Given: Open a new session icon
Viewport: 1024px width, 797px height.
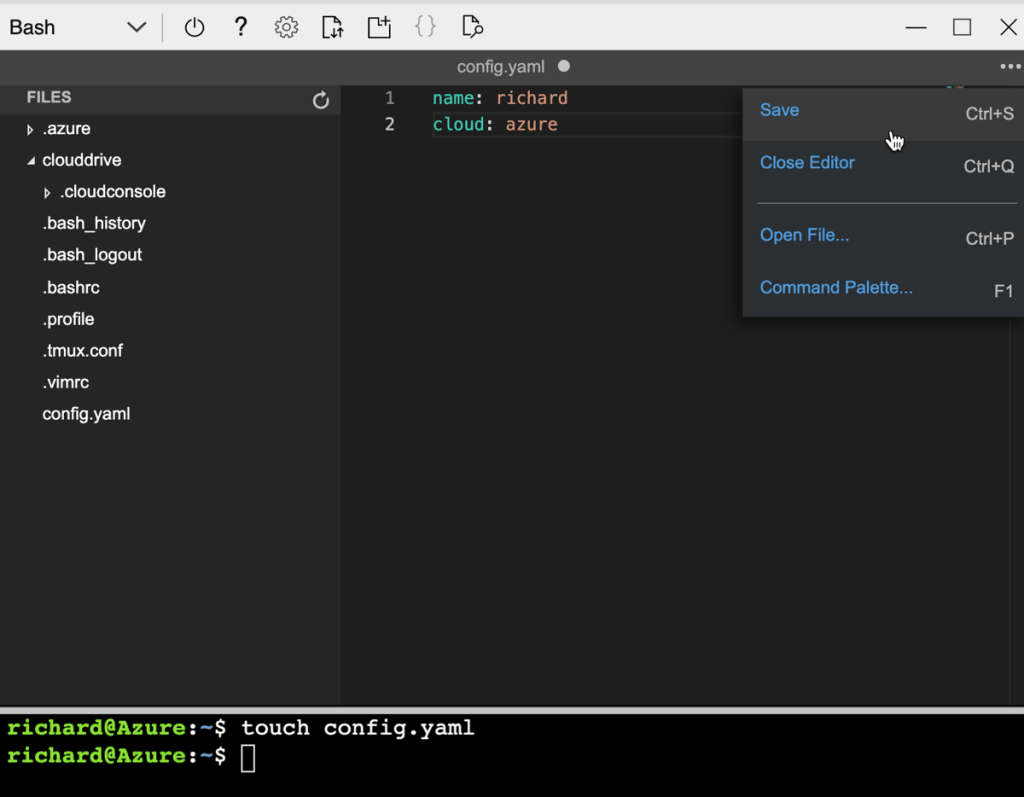Looking at the screenshot, I should [x=379, y=28].
